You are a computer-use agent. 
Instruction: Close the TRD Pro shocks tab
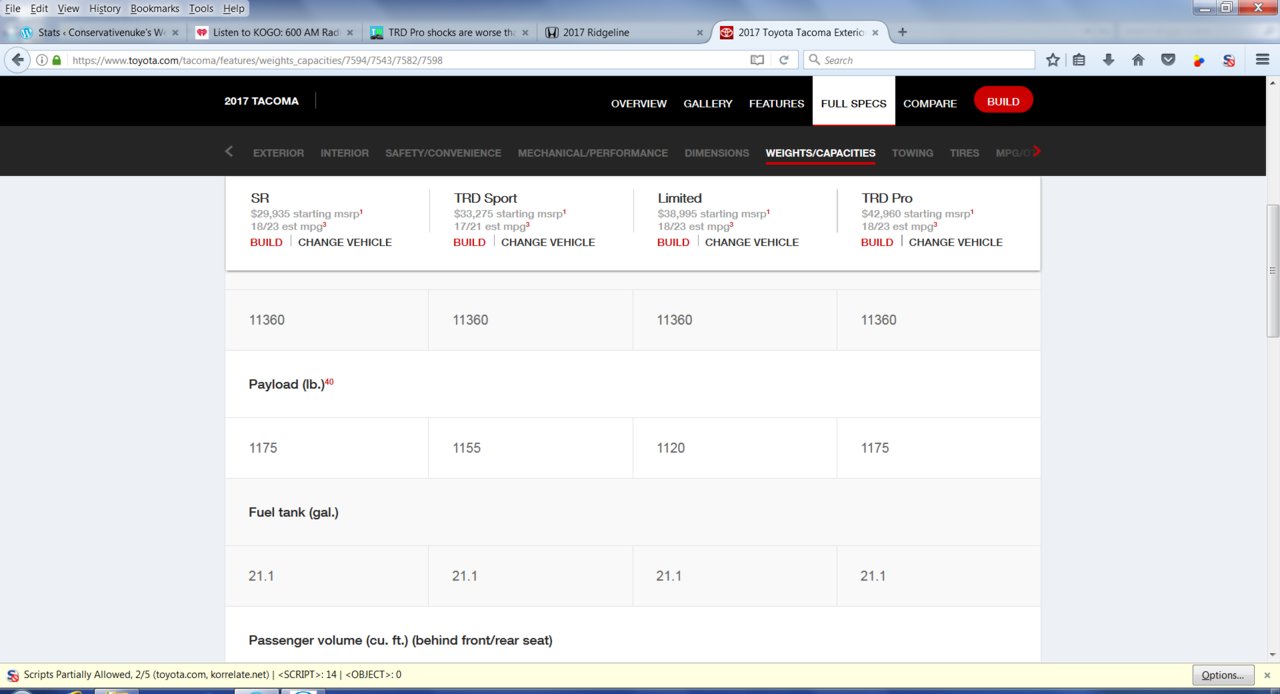pyautogui.click(x=524, y=32)
